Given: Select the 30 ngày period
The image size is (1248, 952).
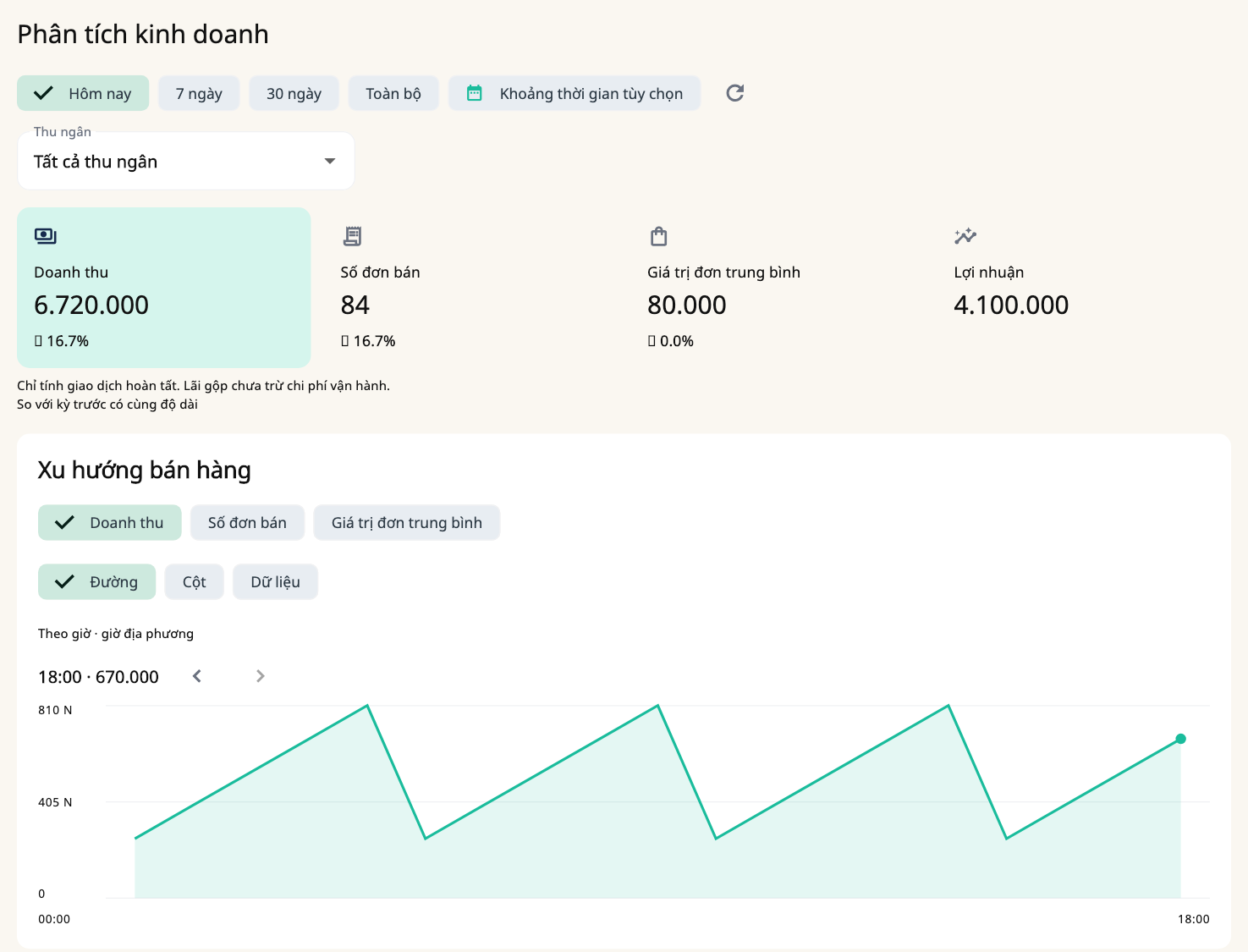Looking at the screenshot, I should tap(294, 93).
